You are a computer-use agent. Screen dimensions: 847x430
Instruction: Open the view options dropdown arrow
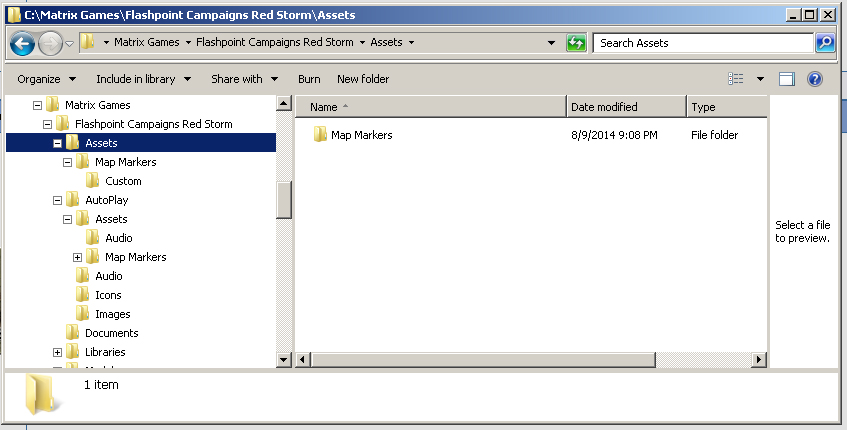[760, 79]
